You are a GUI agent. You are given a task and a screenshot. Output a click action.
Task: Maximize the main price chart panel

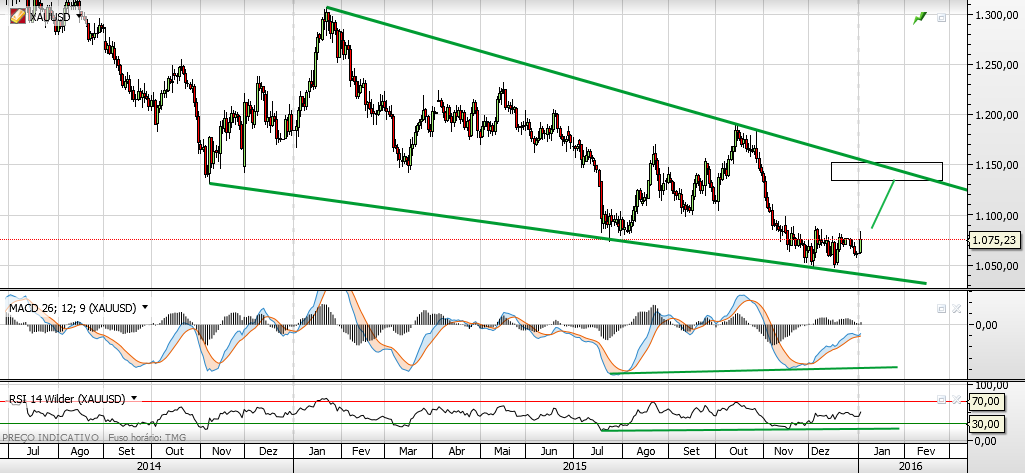tap(941, 18)
